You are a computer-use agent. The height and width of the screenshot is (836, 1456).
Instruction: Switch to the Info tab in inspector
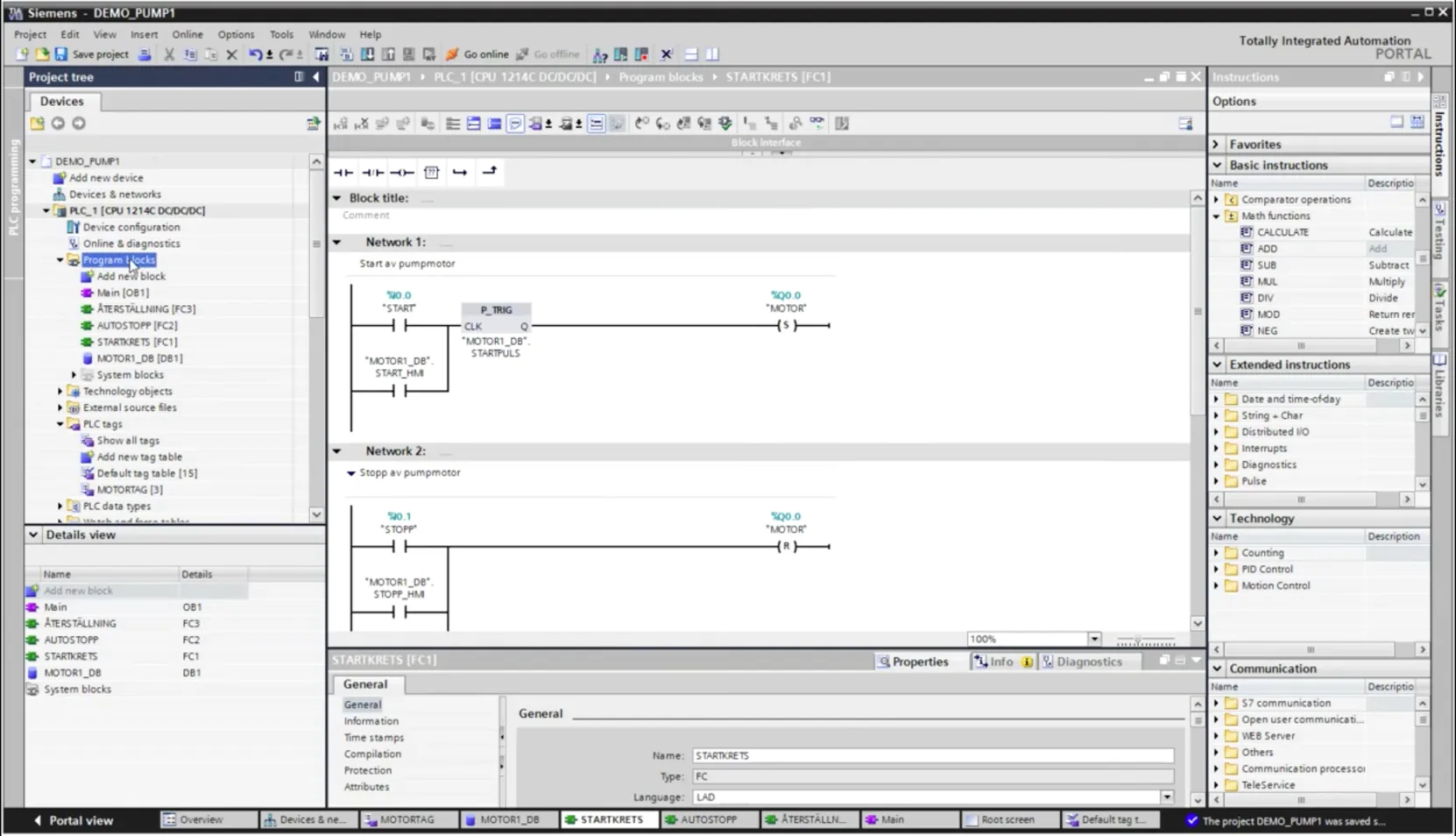pyautogui.click(x=1001, y=662)
